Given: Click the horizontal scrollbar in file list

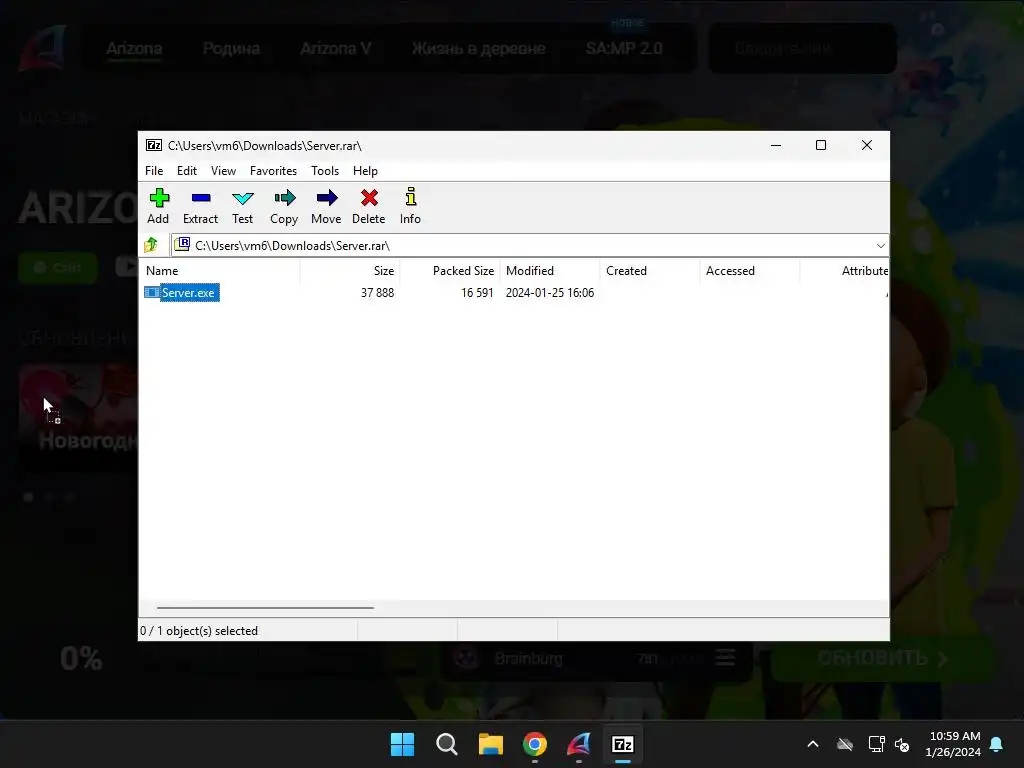Looking at the screenshot, I should pos(265,607).
